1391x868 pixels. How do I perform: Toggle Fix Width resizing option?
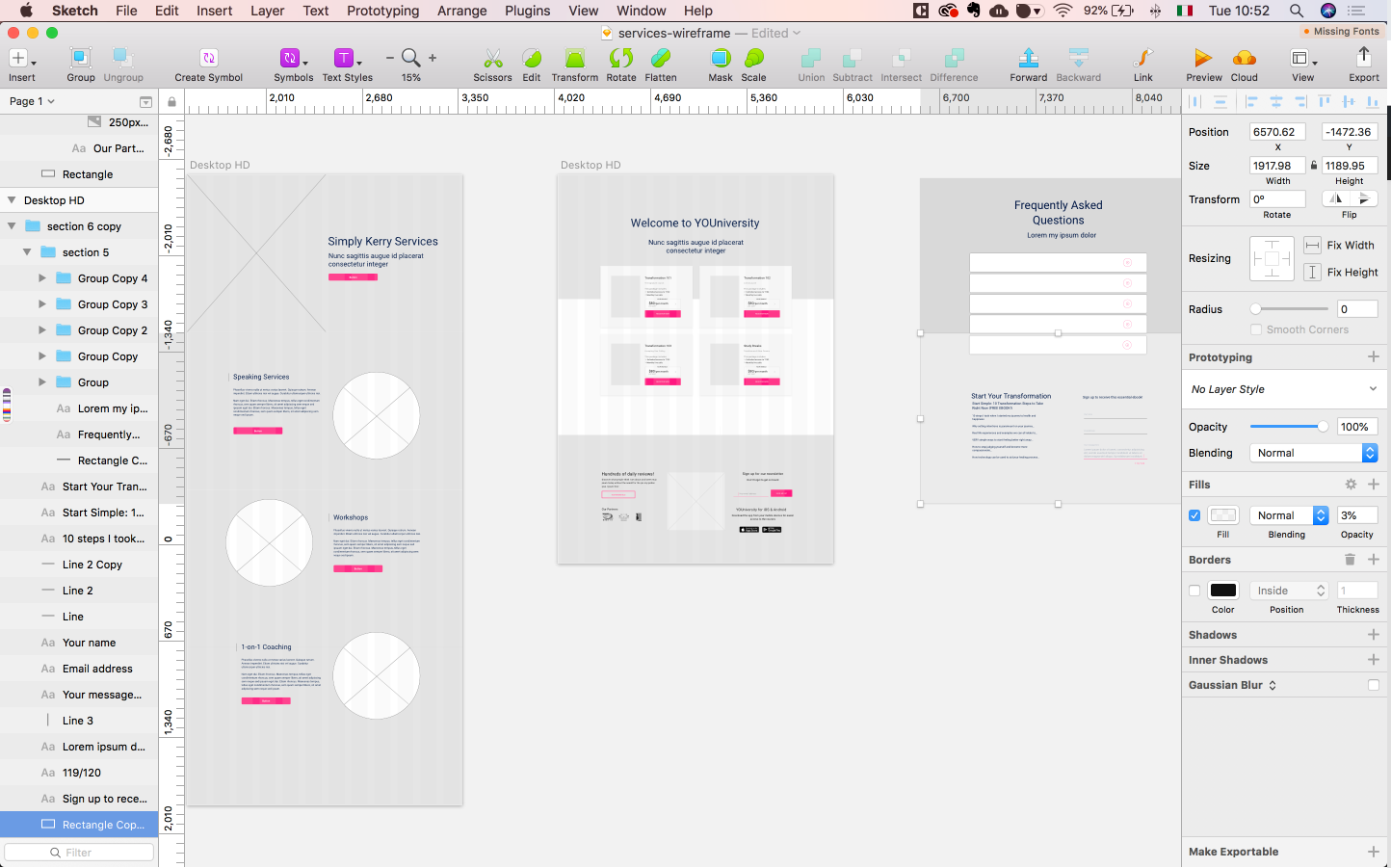pos(1312,246)
